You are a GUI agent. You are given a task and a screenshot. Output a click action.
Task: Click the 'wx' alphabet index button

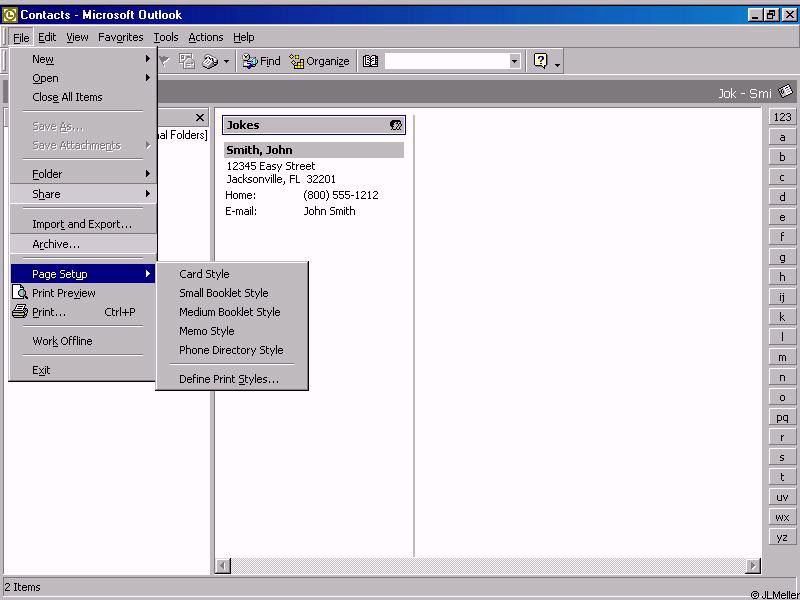pos(782,517)
